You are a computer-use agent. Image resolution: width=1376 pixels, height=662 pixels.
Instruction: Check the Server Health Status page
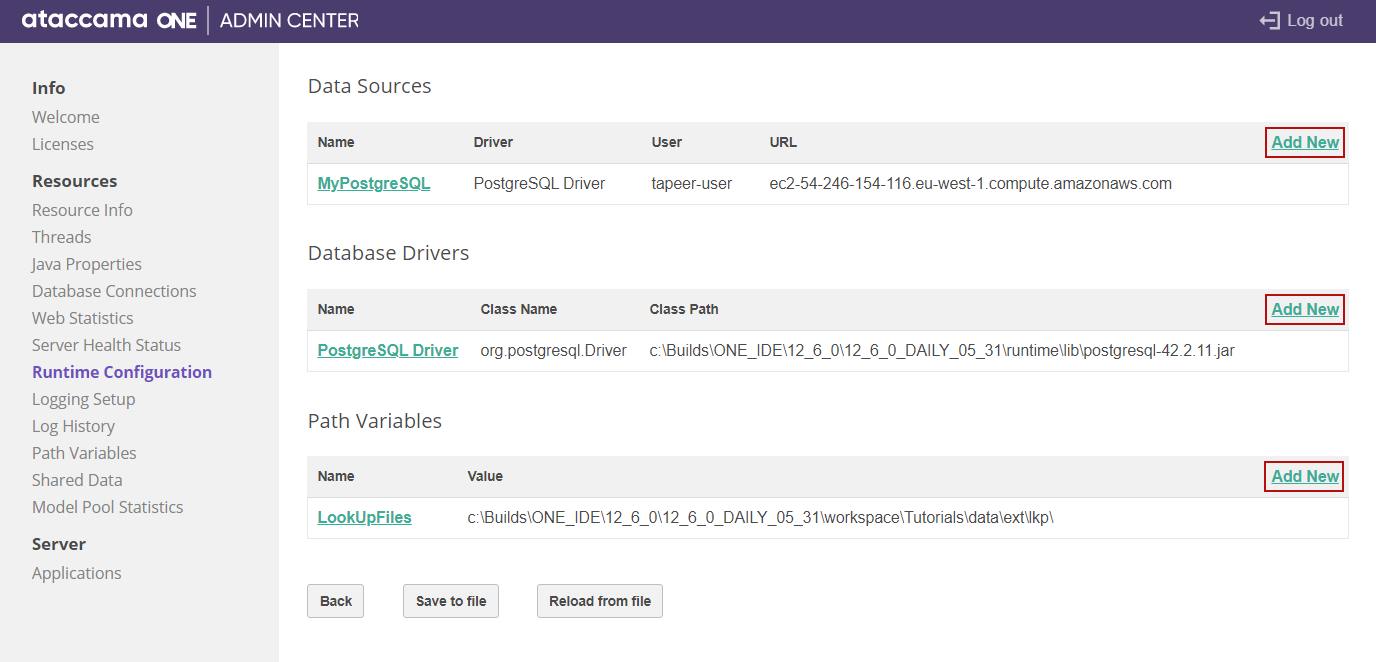106,344
